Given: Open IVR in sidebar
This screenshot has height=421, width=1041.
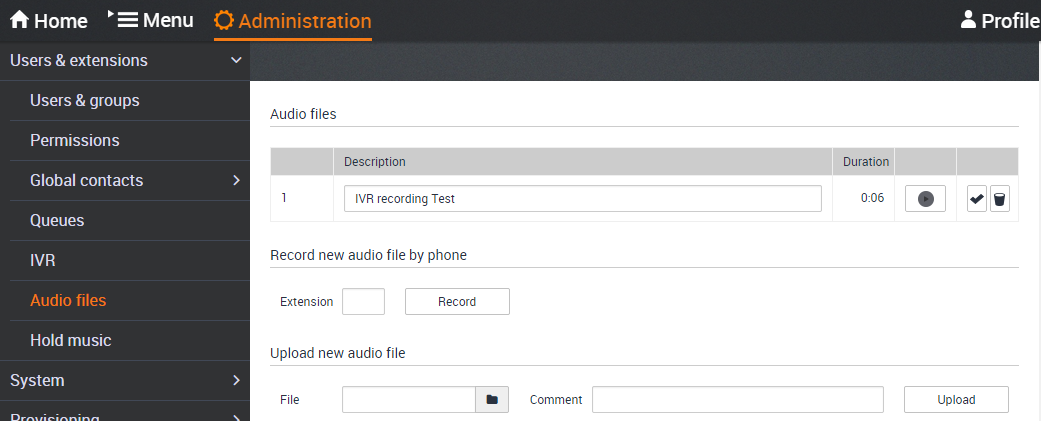Looking at the screenshot, I should [x=42, y=260].
